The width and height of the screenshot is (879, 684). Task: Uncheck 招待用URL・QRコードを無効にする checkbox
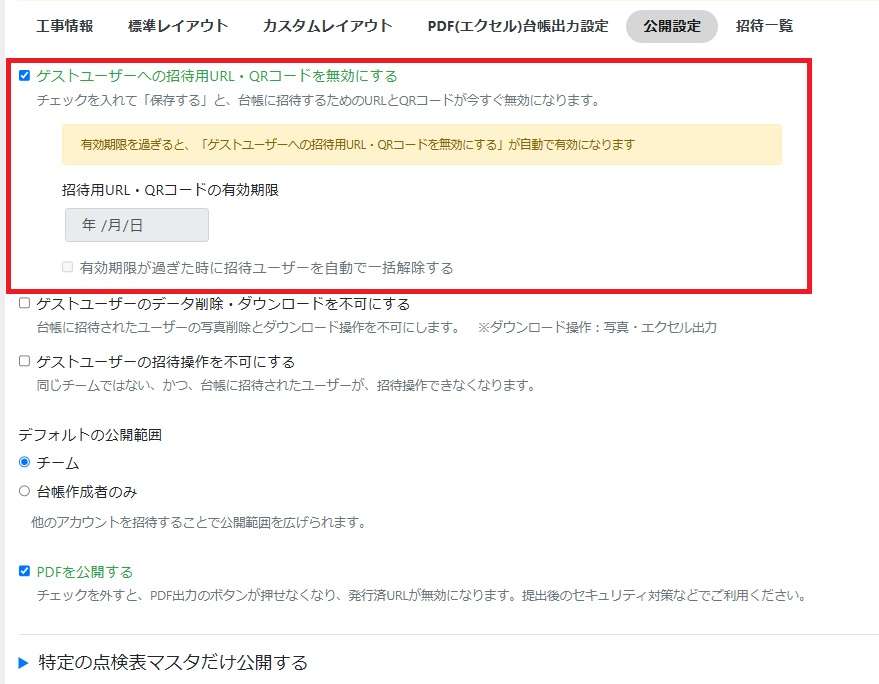tap(24, 75)
